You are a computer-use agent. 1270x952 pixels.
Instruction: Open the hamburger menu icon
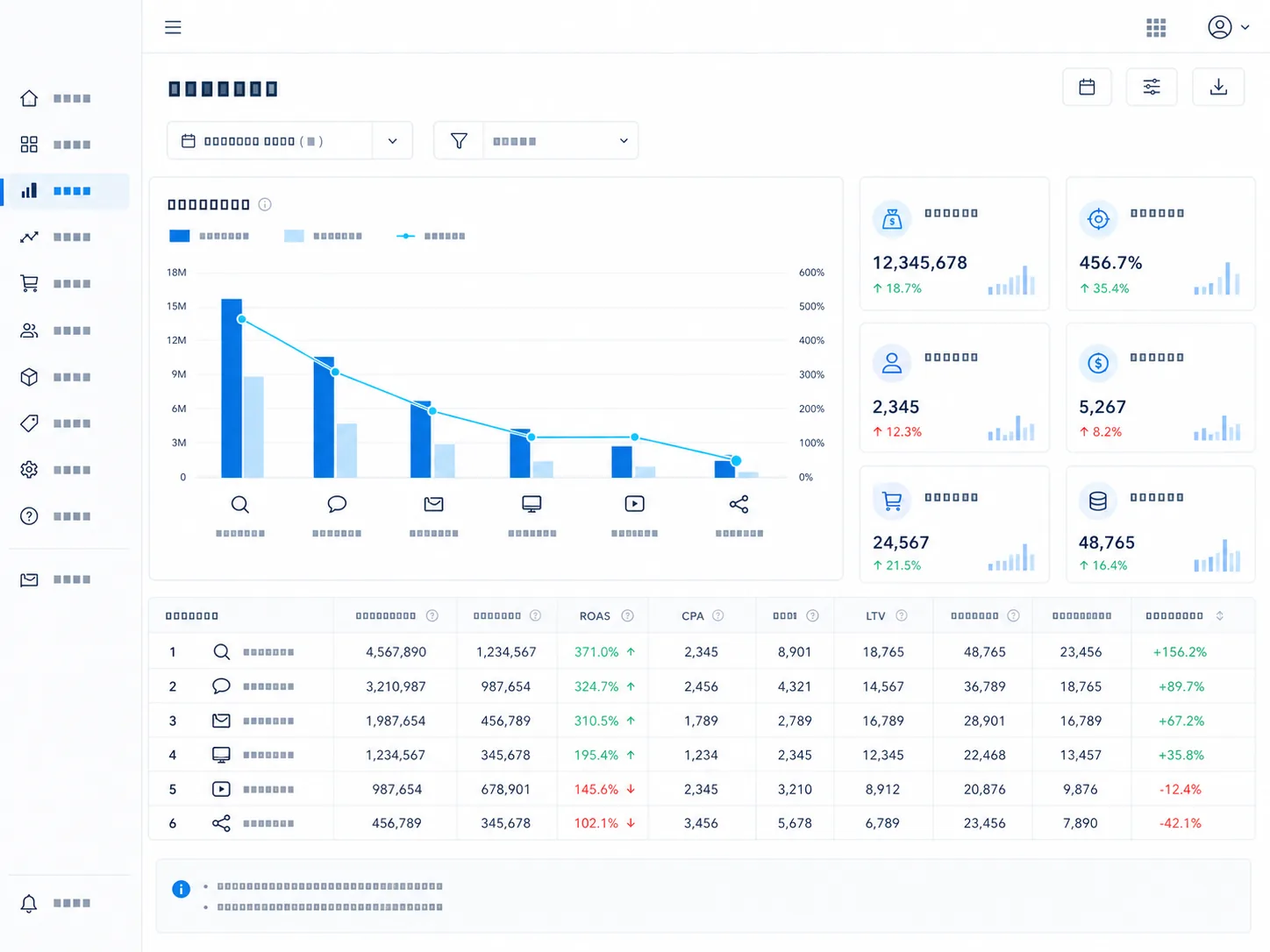(x=173, y=27)
